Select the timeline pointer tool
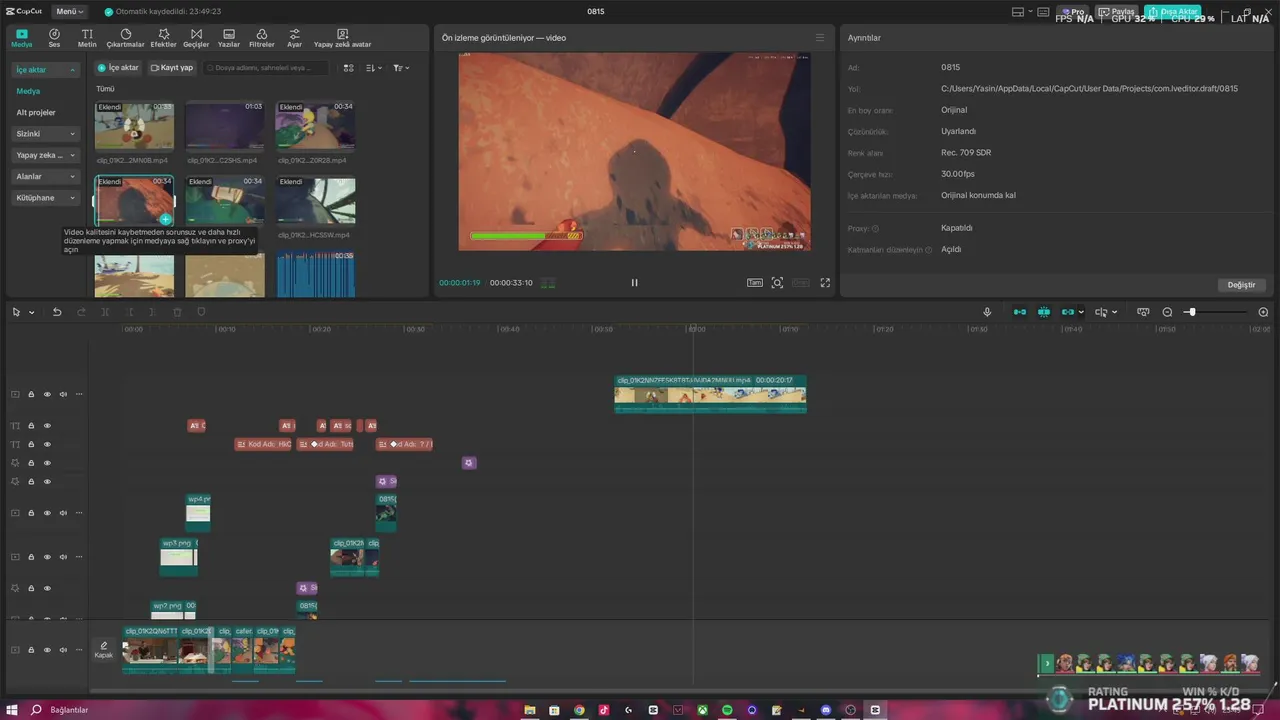 coord(16,312)
